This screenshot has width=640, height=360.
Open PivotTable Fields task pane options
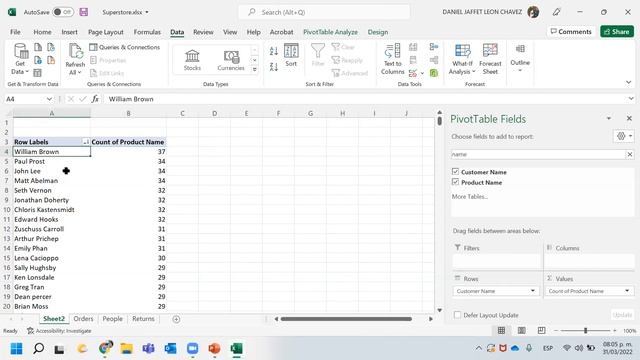tap(609, 118)
